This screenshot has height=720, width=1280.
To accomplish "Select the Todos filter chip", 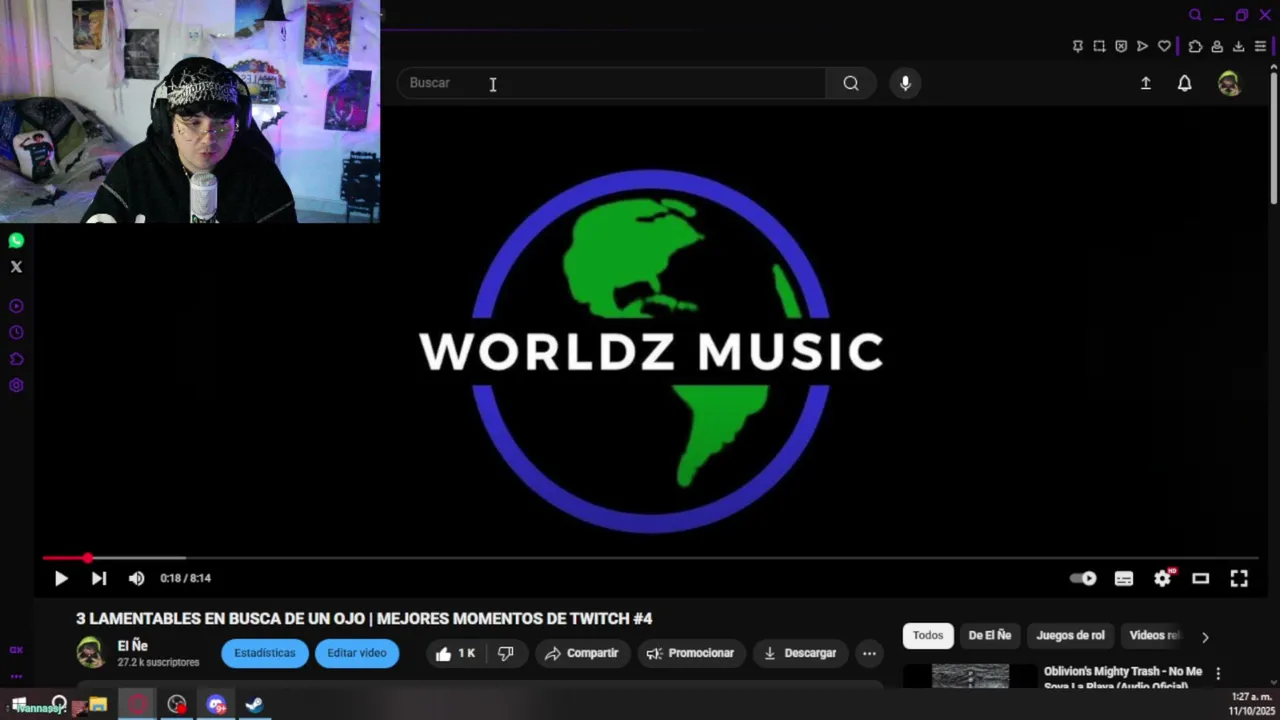I will click(928, 636).
